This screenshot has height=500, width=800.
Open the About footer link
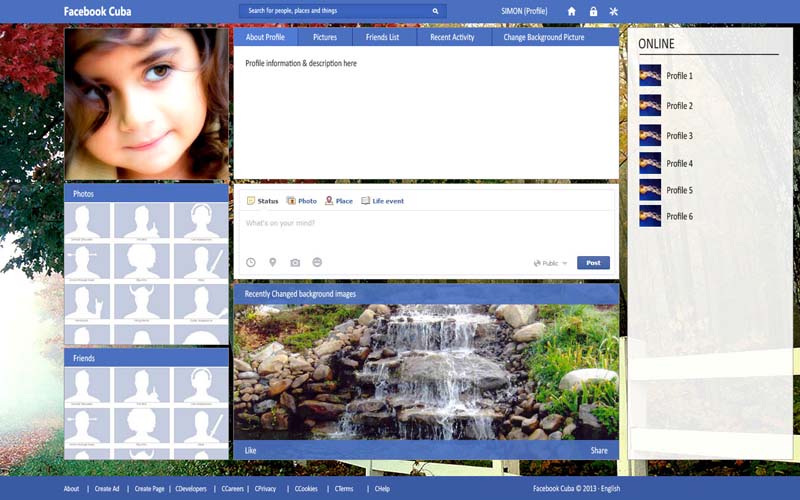click(71, 489)
